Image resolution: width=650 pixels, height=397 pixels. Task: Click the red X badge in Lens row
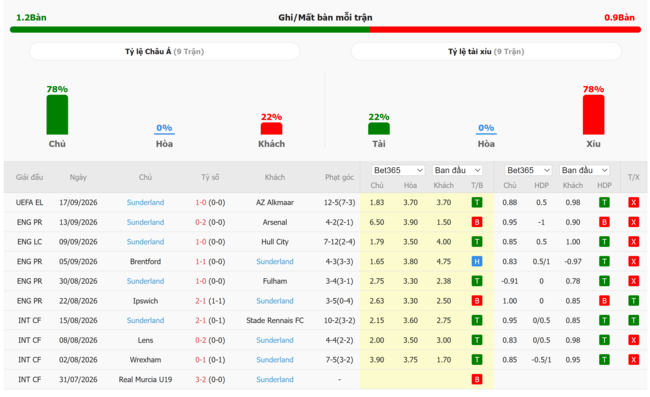click(633, 340)
